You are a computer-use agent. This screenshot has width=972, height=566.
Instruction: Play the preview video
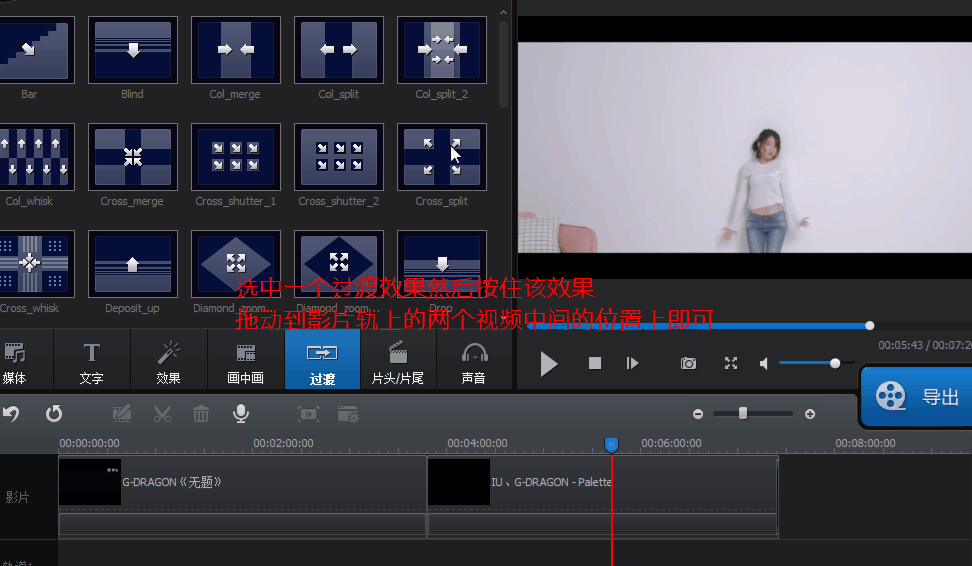(549, 364)
